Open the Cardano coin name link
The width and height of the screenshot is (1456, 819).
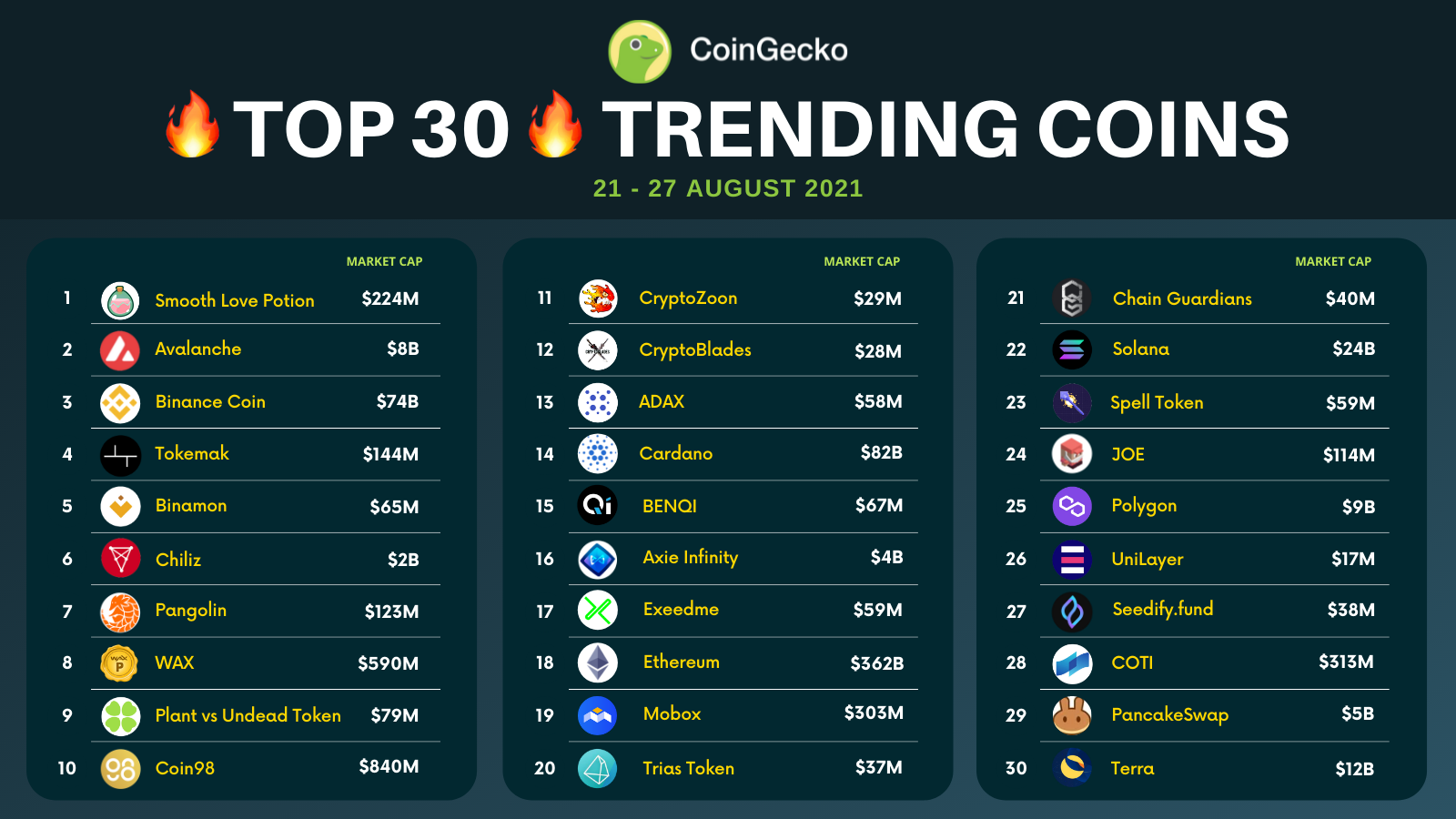pyautogui.click(x=676, y=453)
